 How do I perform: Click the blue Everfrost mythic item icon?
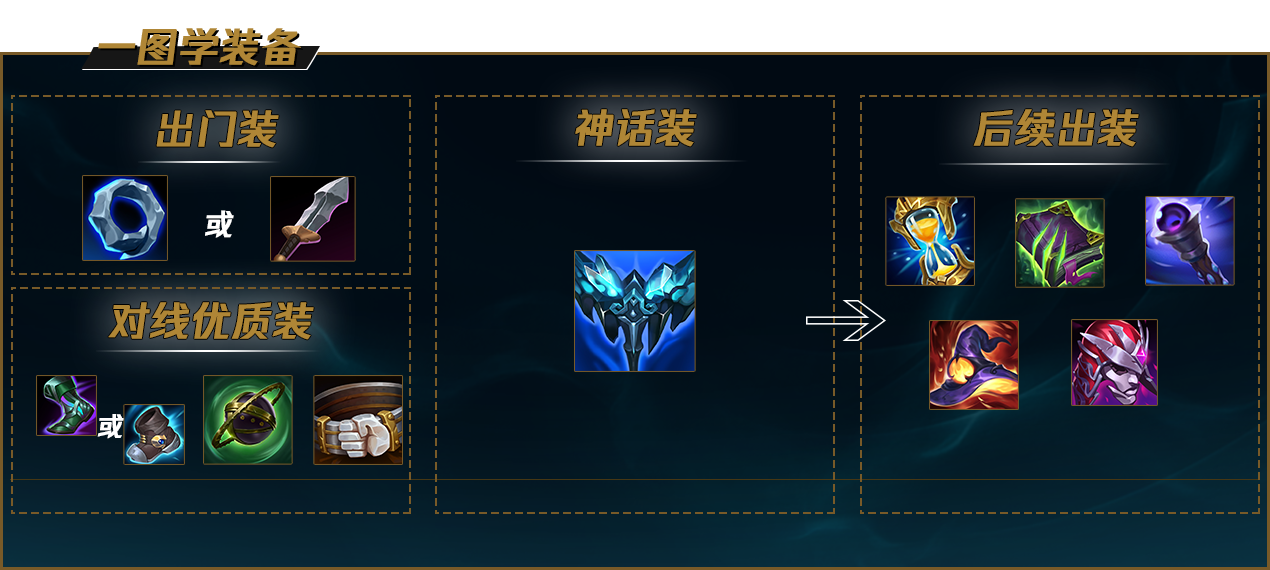click(x=635, y=311)
